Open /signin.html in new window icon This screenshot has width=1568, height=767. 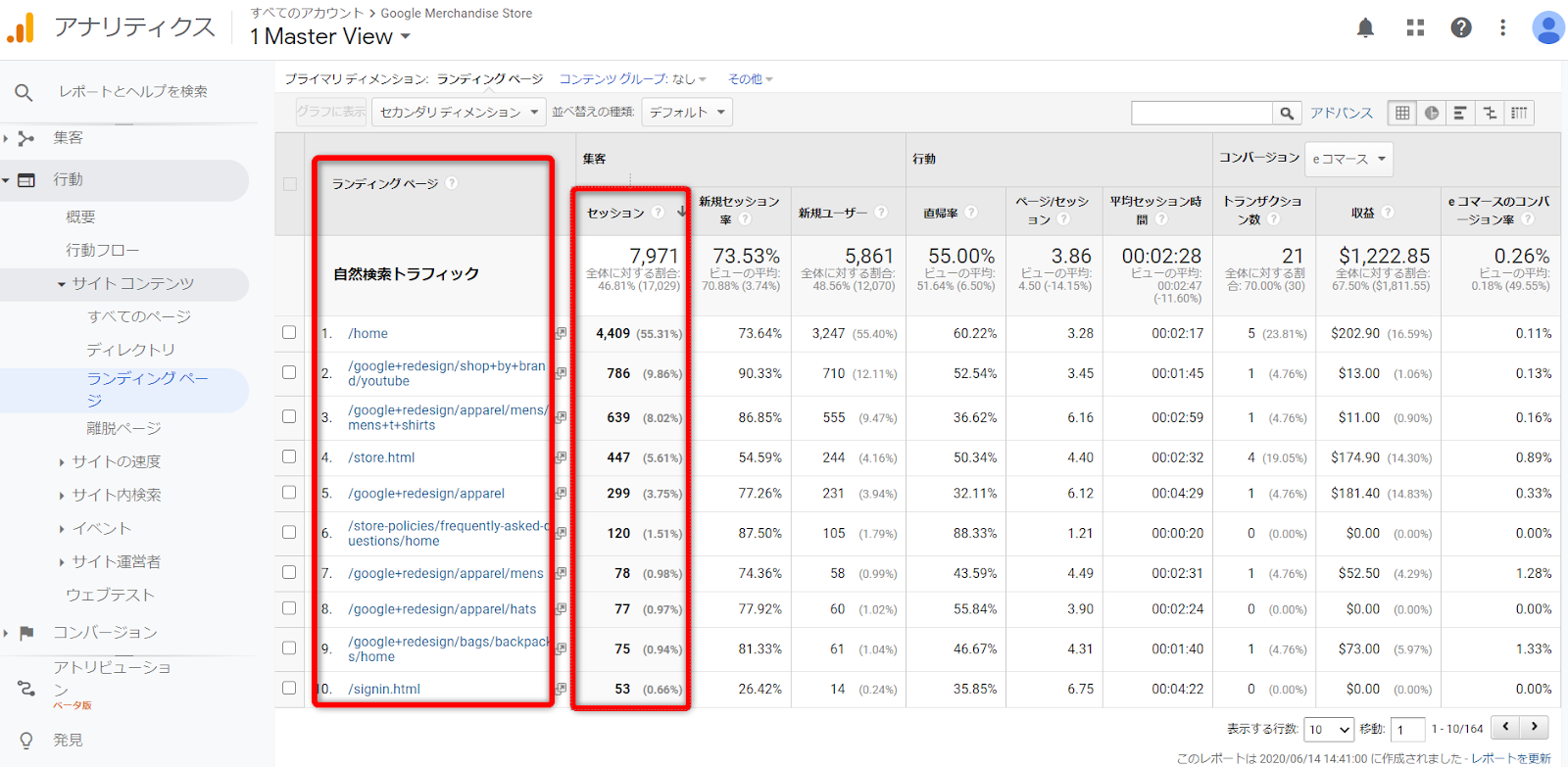point(561,689)
